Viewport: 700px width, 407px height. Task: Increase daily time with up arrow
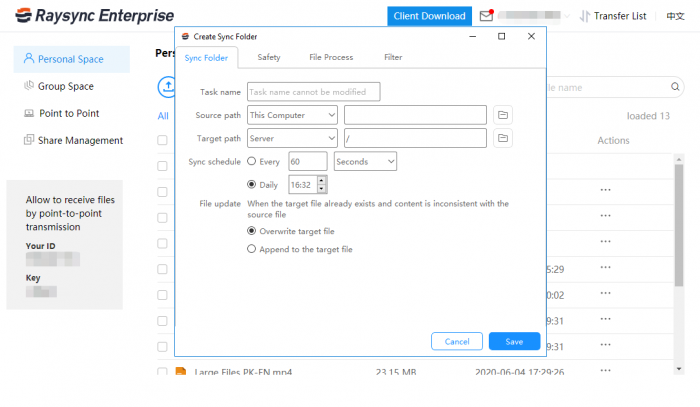click(x=321, y=181)
